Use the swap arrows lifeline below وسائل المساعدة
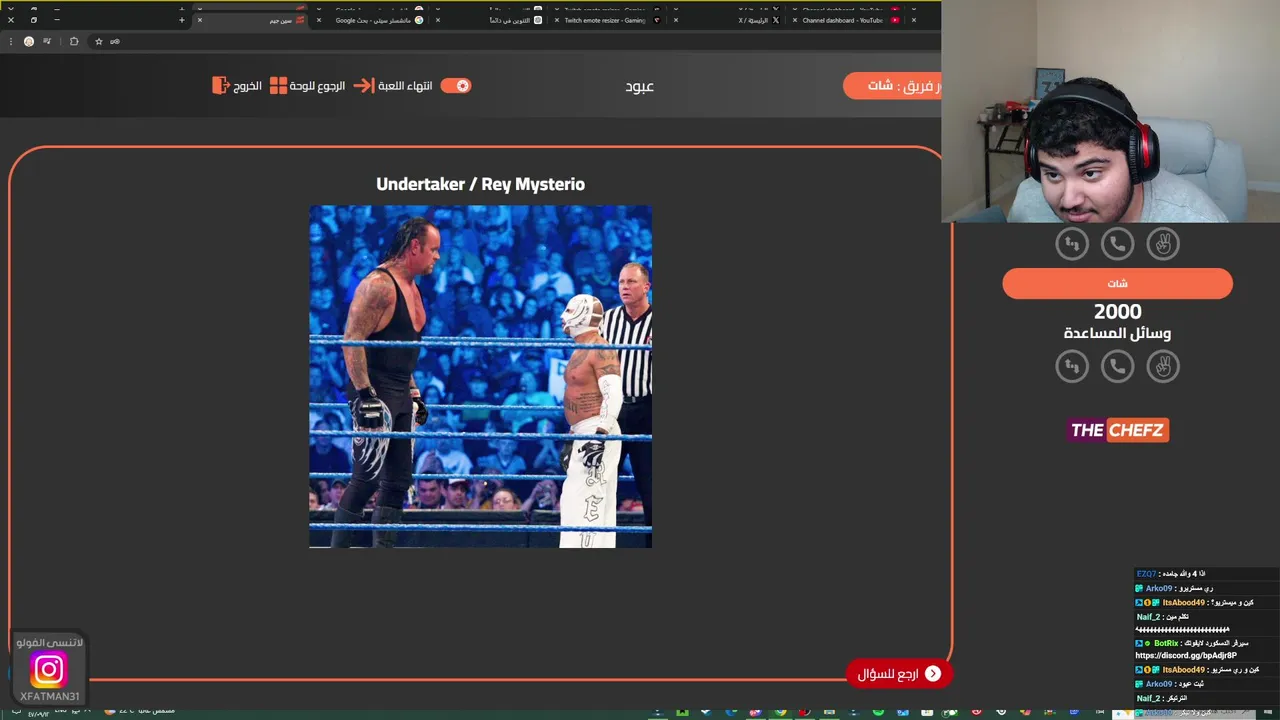The width and height of the screenshot is (1280, 720). pos(1072,366)
